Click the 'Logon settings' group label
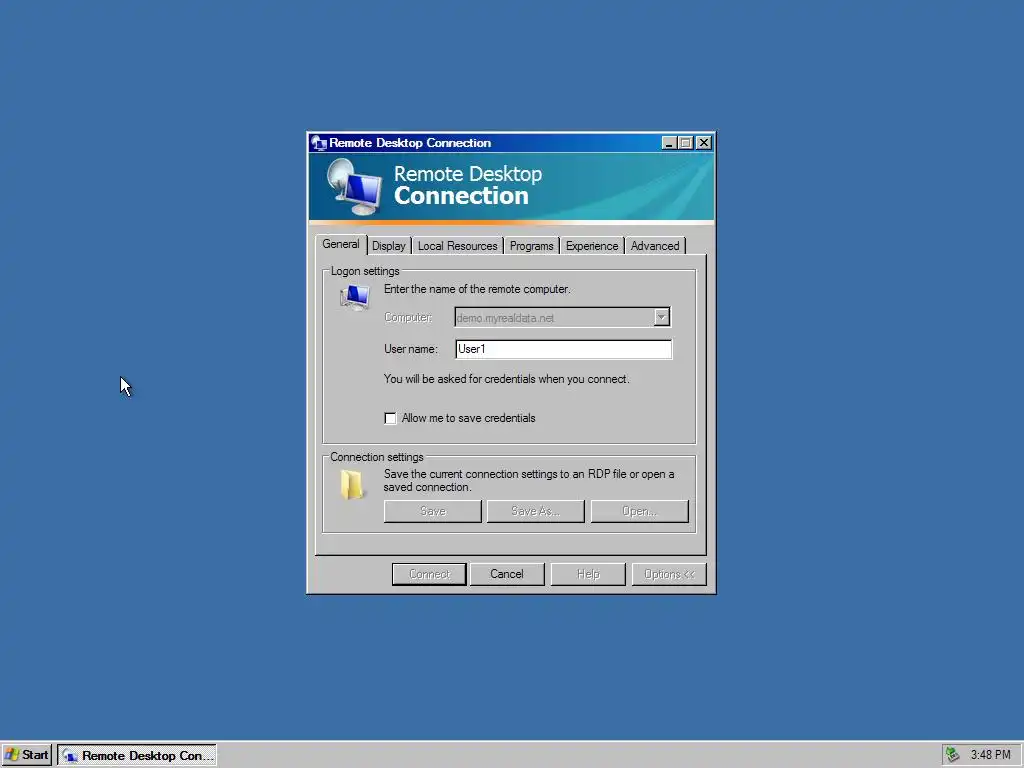Screen dimensions: 1024x768 364,271
